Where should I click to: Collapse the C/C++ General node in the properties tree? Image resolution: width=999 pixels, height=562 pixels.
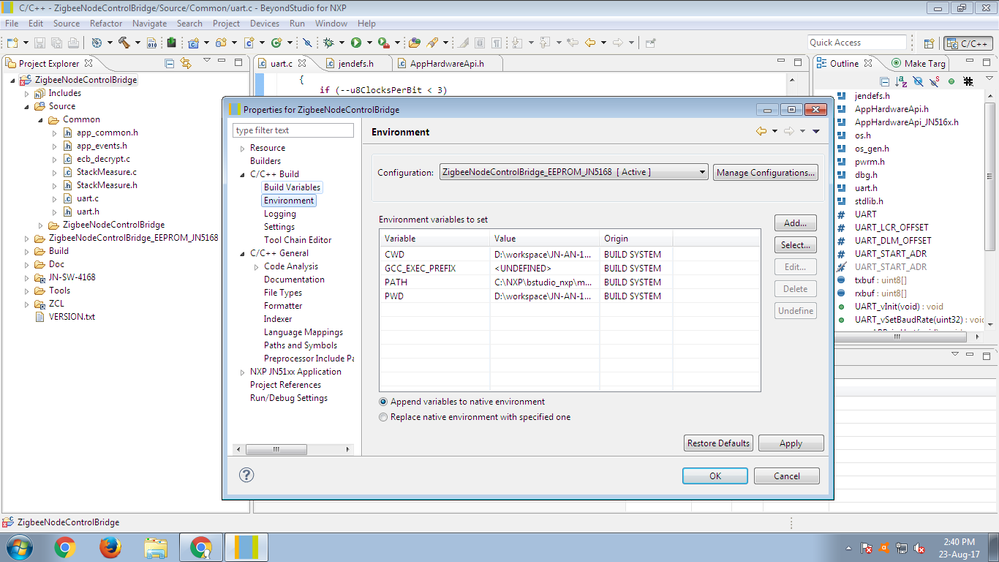tap(242, 253)
